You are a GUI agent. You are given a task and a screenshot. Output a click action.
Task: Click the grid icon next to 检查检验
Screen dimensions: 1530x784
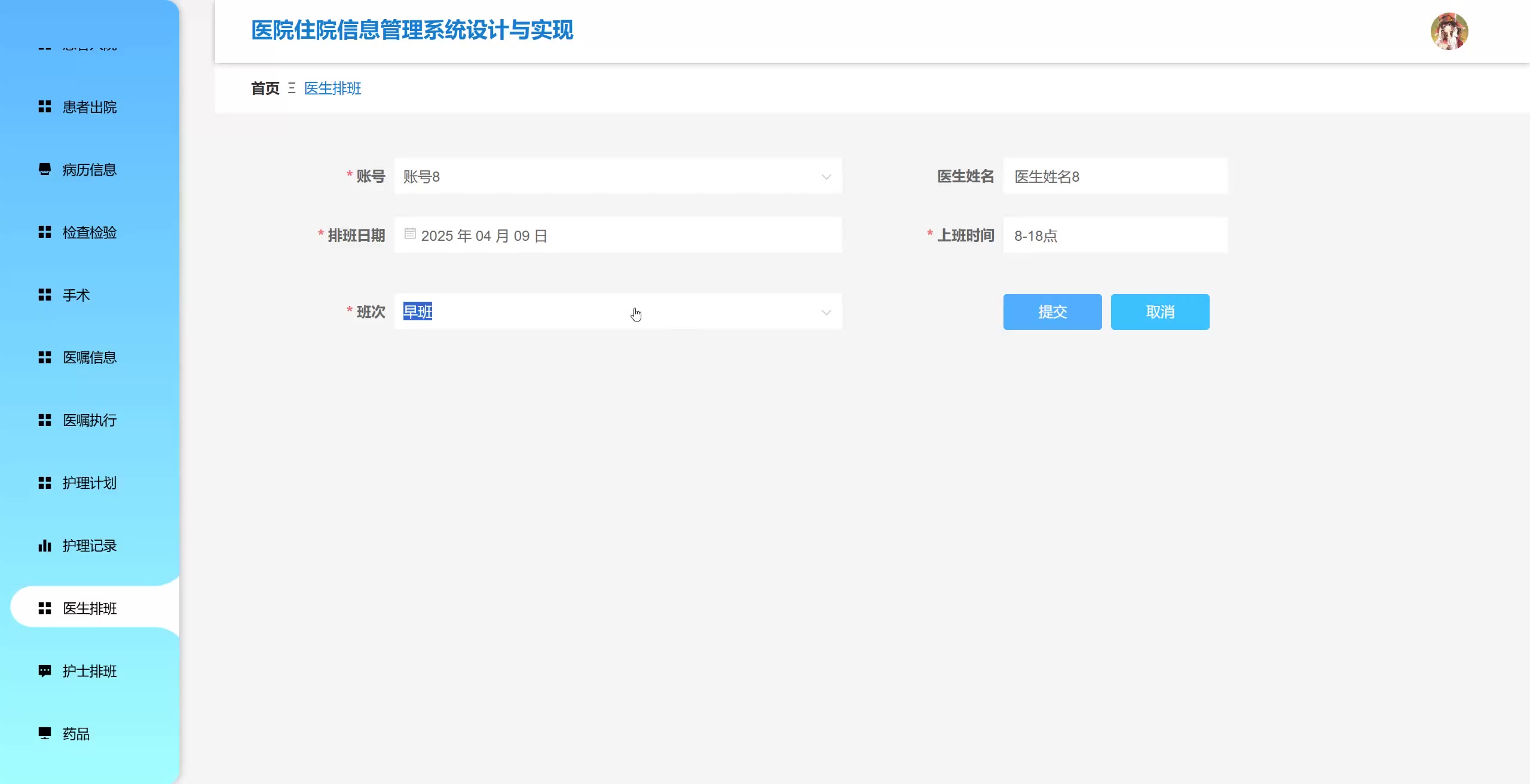click(x=45, y=232)
